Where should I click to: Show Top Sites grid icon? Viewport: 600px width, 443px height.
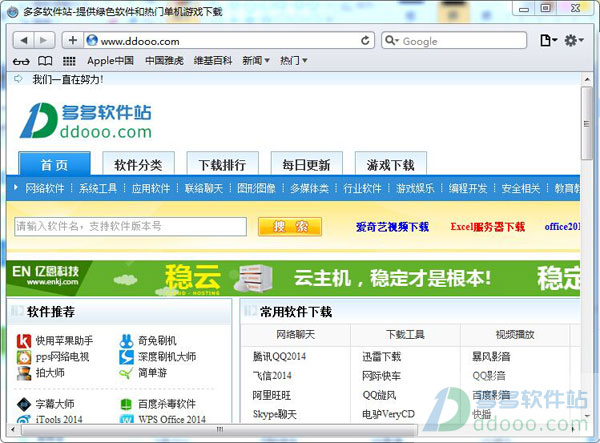(x=69, y=61)
